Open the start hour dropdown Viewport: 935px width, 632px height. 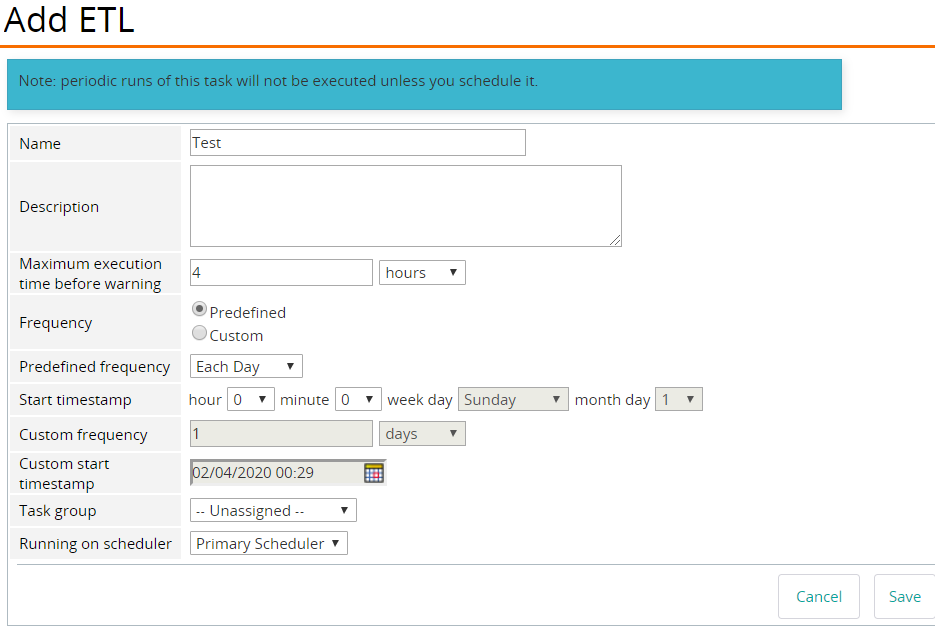[x=250, y=400]
